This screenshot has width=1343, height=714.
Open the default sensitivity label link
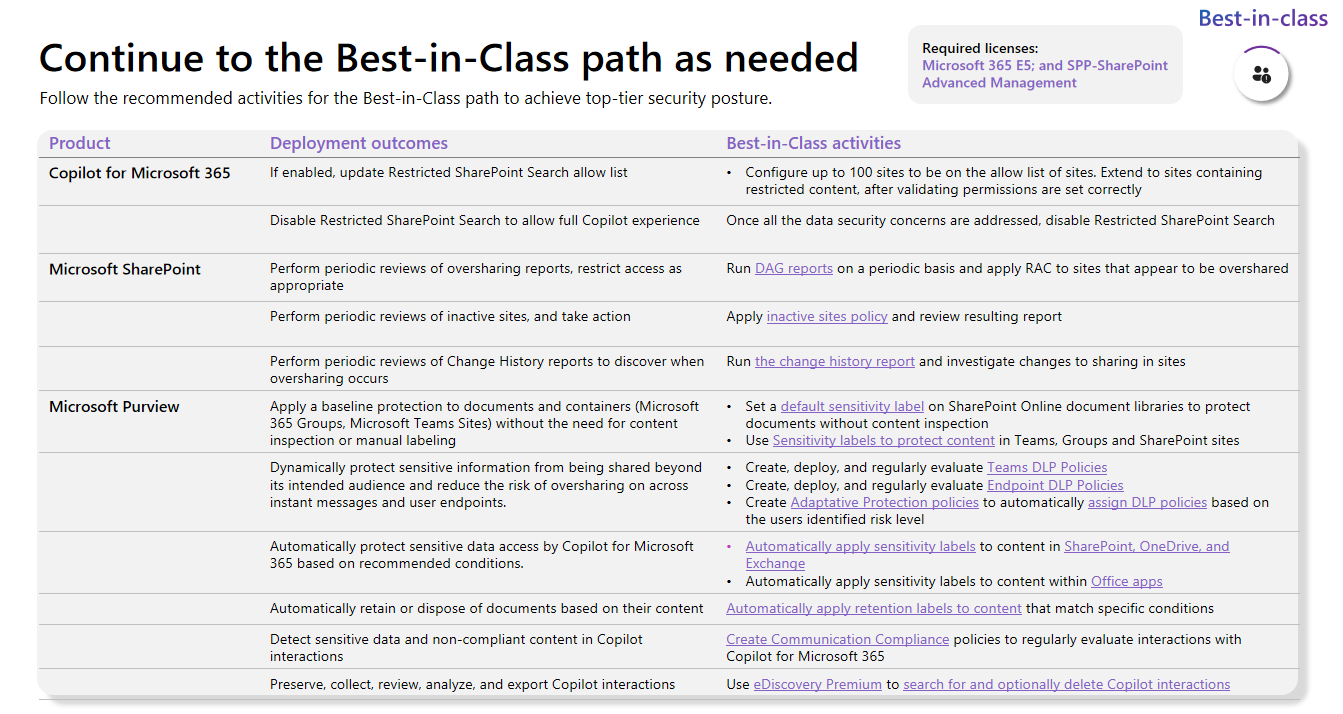[x=852, y=406]
